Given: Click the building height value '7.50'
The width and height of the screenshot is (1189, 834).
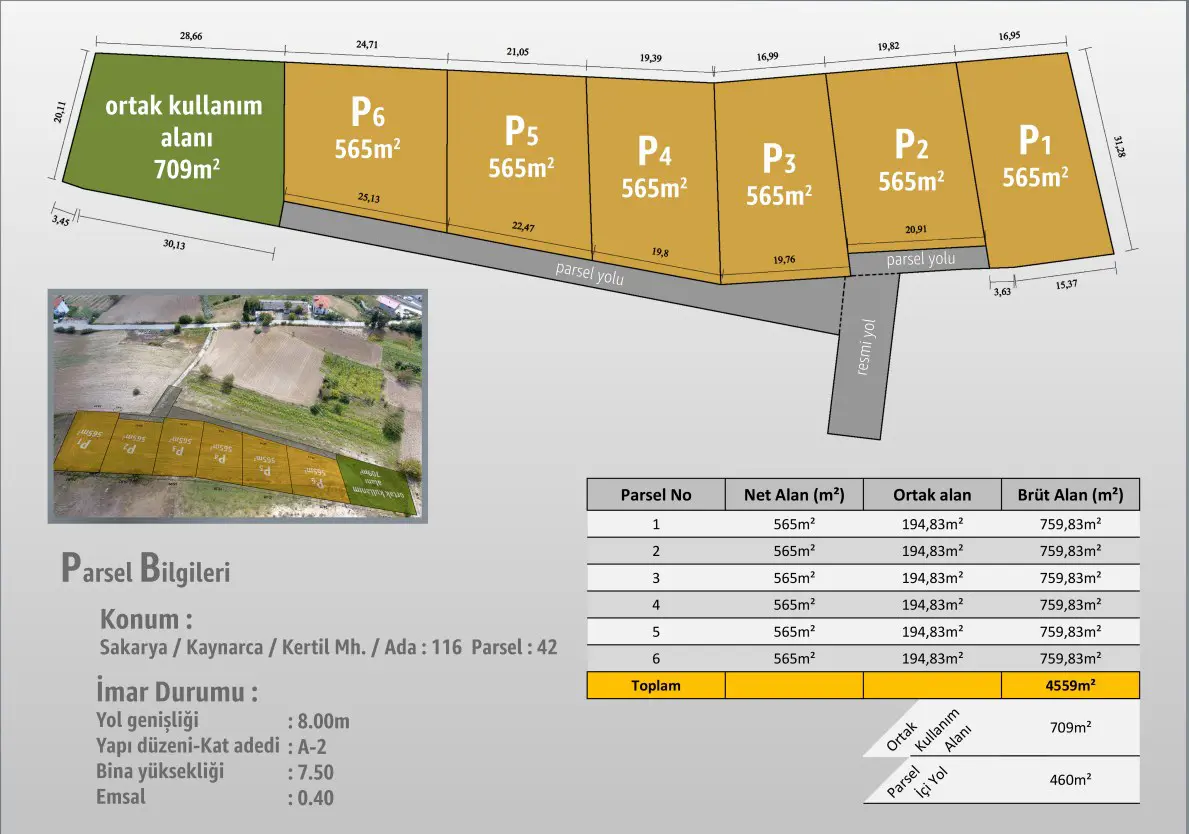Looking at the screenshot, I should [x=315, y=773].
